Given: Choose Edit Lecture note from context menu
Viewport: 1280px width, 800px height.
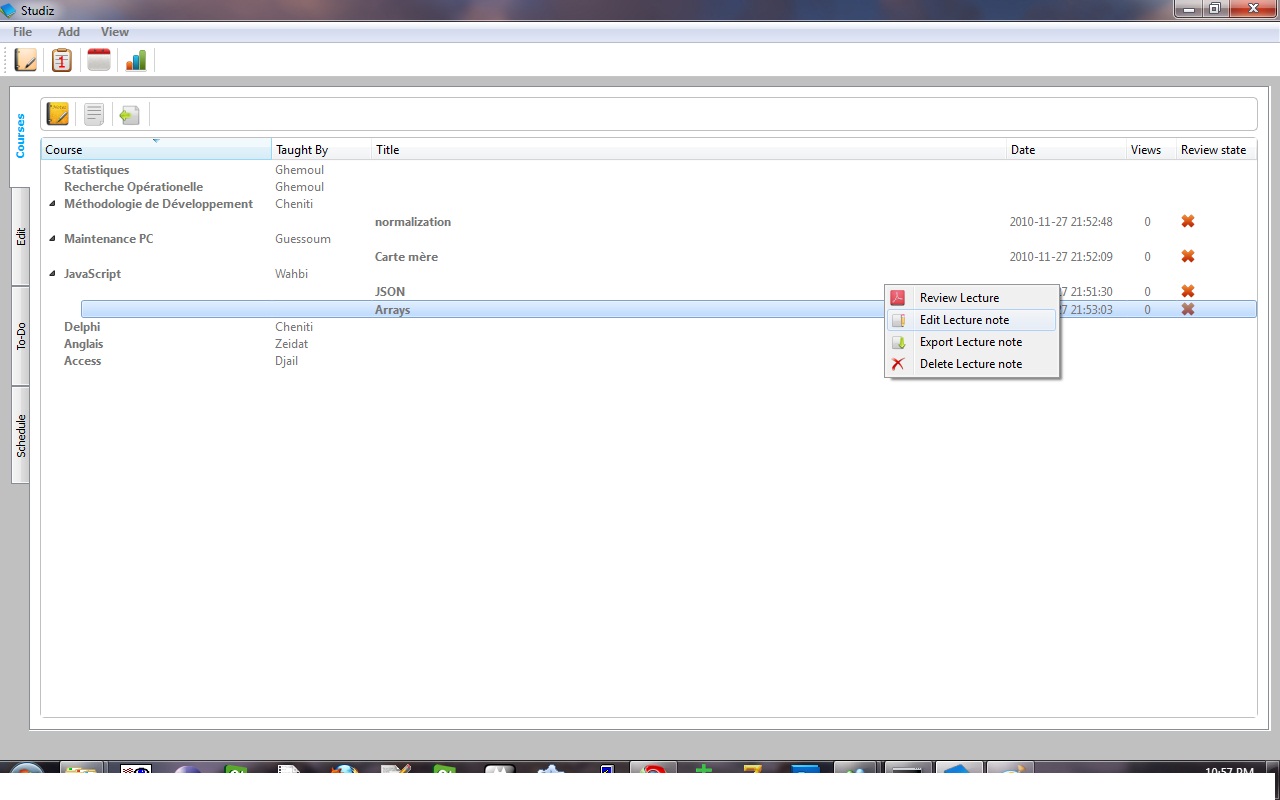Looking at the screenshot, I should click(971, 320).
